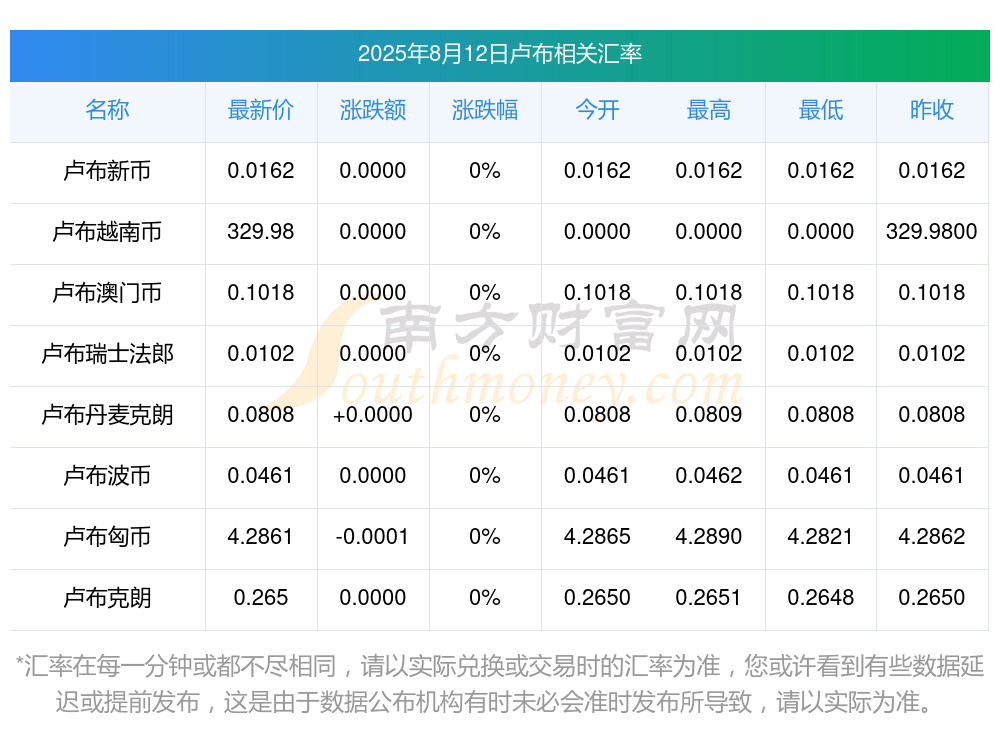
Task: Click the 0% change for 卢布匈币
Action: [485, 537]
